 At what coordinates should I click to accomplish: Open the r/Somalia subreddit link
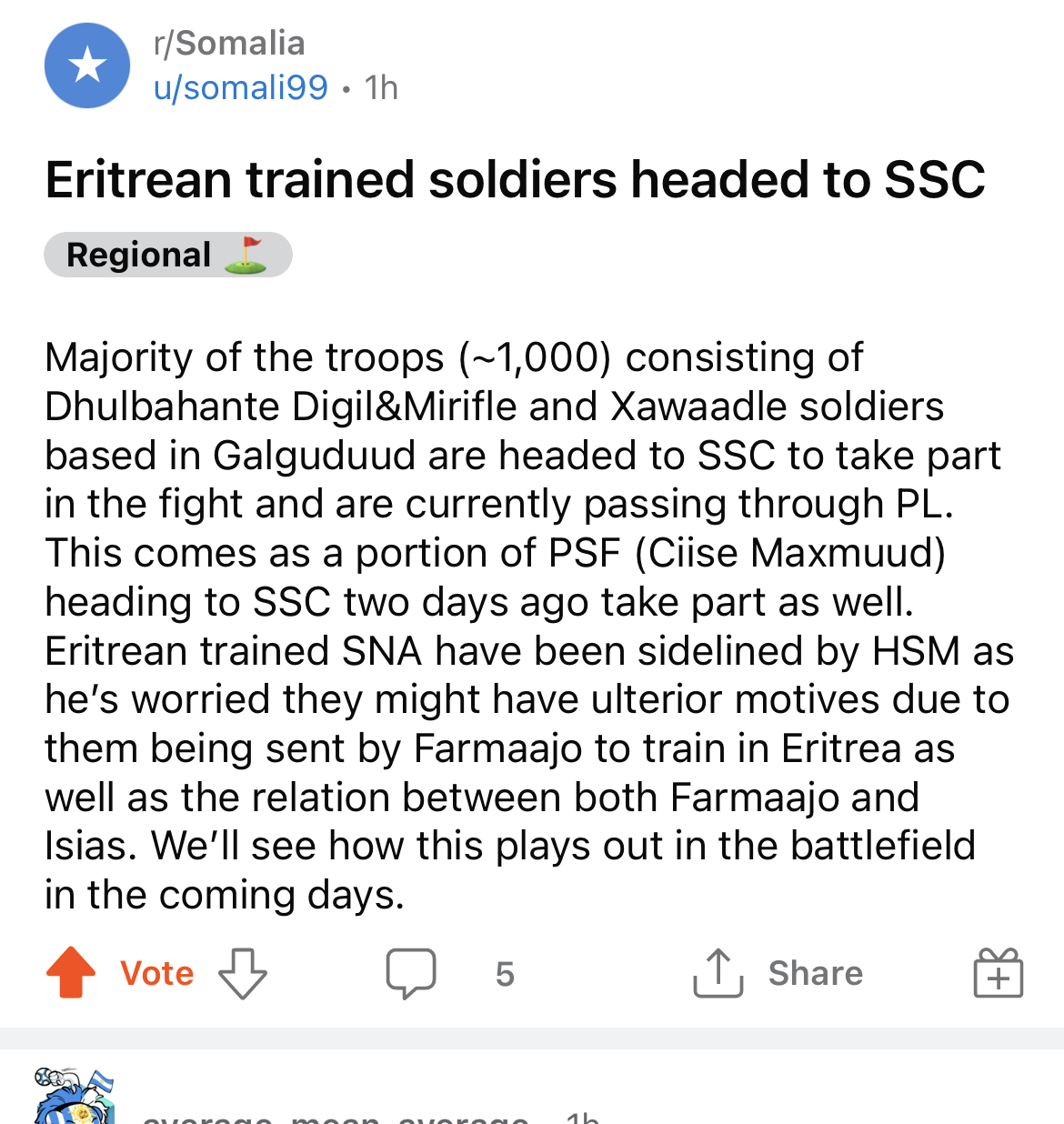coord(229,43)
